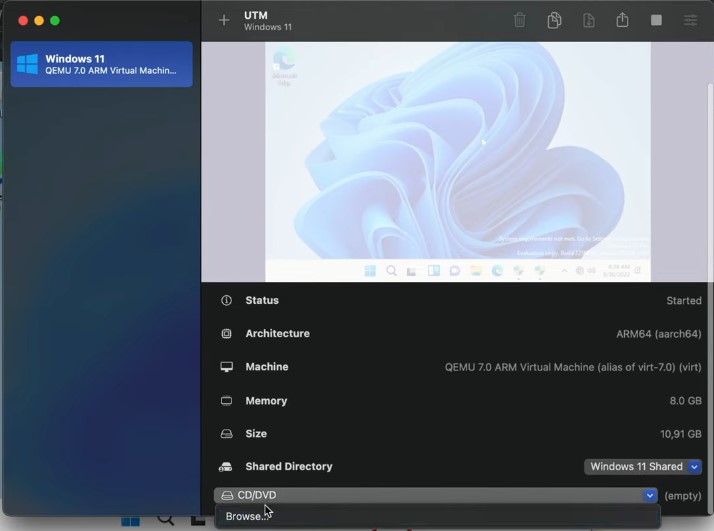This screenshot has width=714, height=531.
Task: Expand the CD/DVD drive dropdown
Action: [x=436, y=495]
